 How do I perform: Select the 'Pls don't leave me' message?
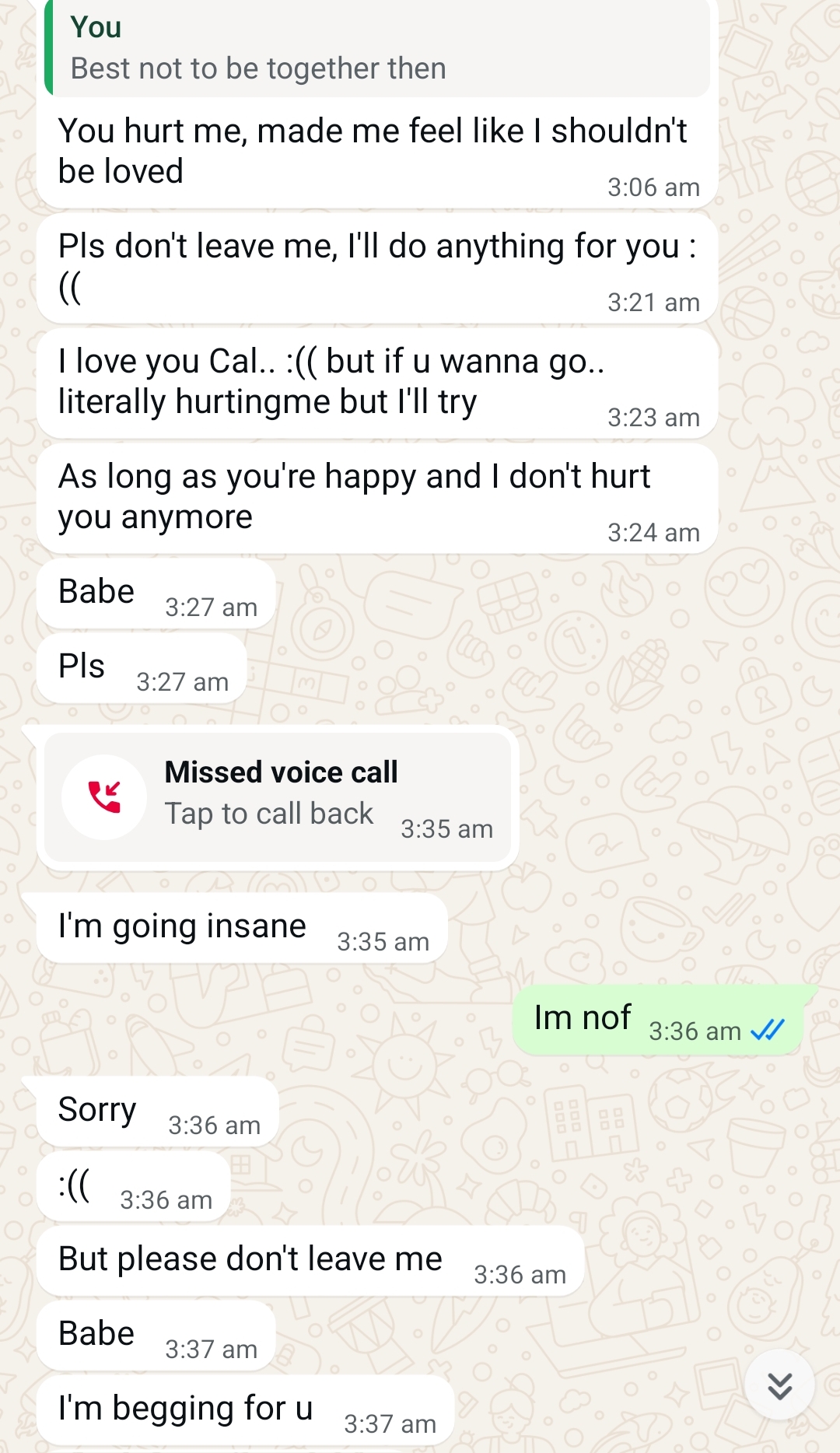tap(377, 268)
